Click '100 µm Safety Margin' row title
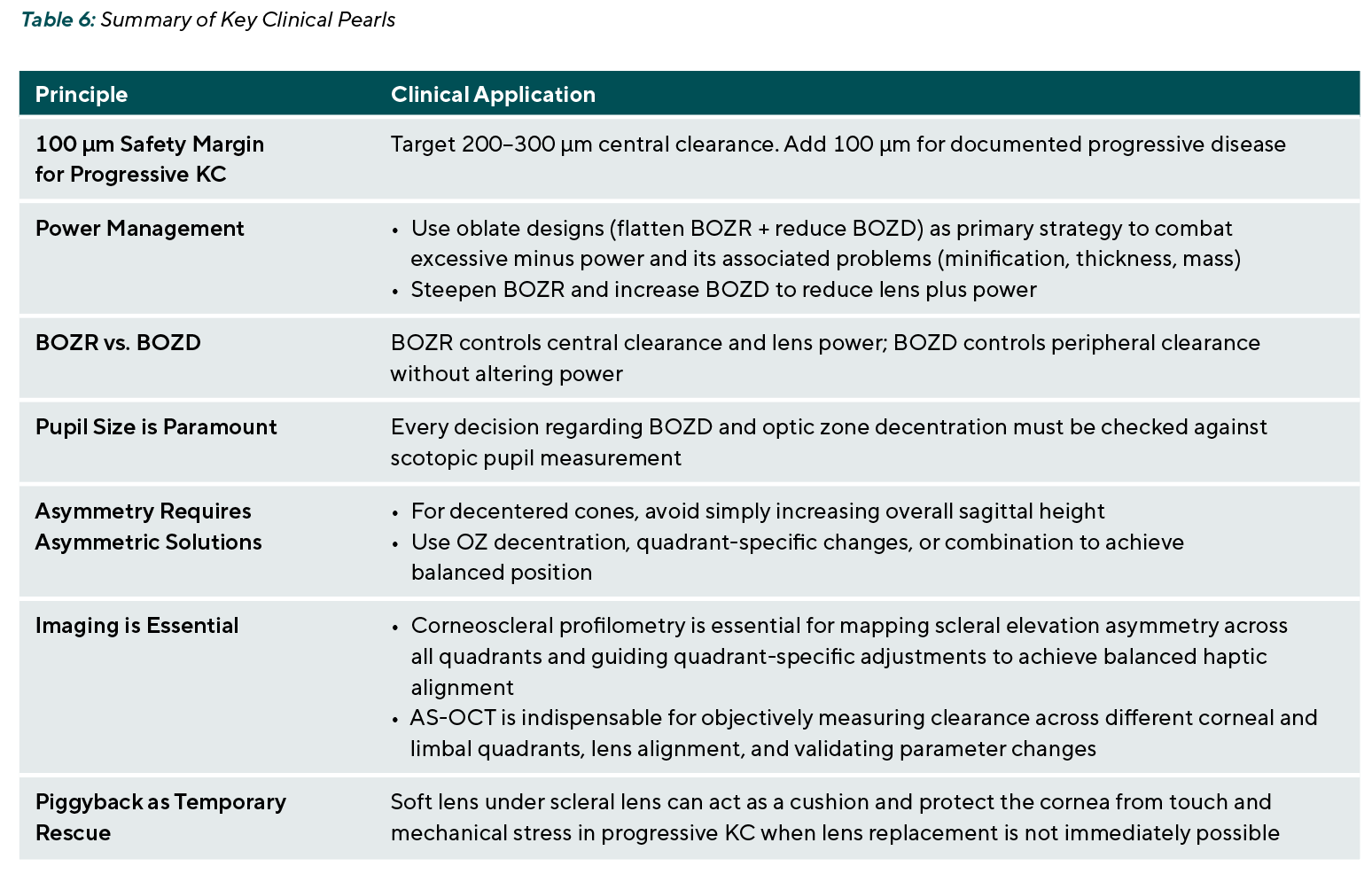Image resolution: width=1372 pixels, height=874 pixels. pyautogui.click(x=150, y=144)
